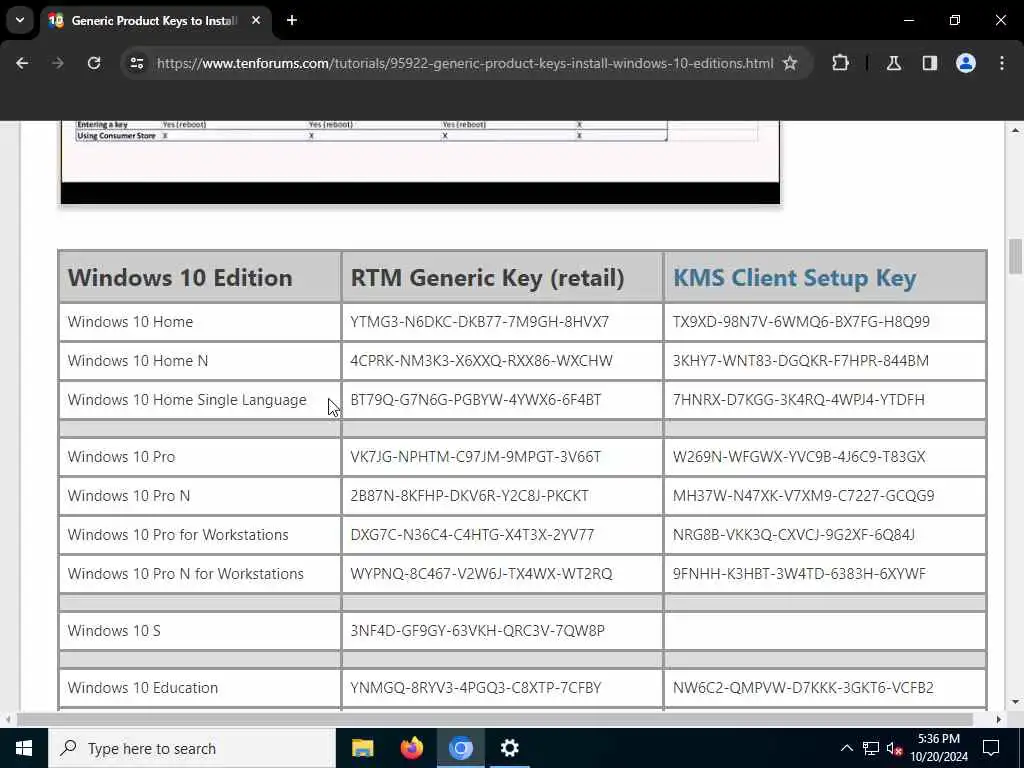
Task: Open Chrome three-dot menu
Action: (x=1002, y=63)
